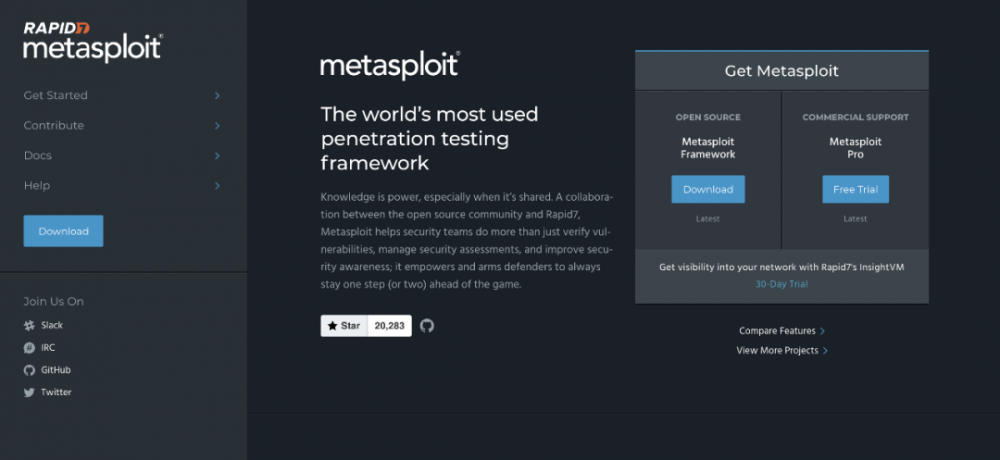Click the IRC icon in sidebar
This screenshot has height=460, width=1000.
[x=29, y=348]
